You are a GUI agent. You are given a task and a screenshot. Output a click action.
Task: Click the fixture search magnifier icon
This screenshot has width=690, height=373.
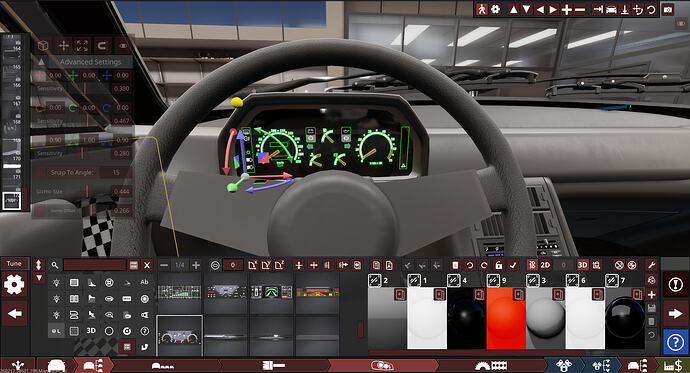(x=55, y=265)
